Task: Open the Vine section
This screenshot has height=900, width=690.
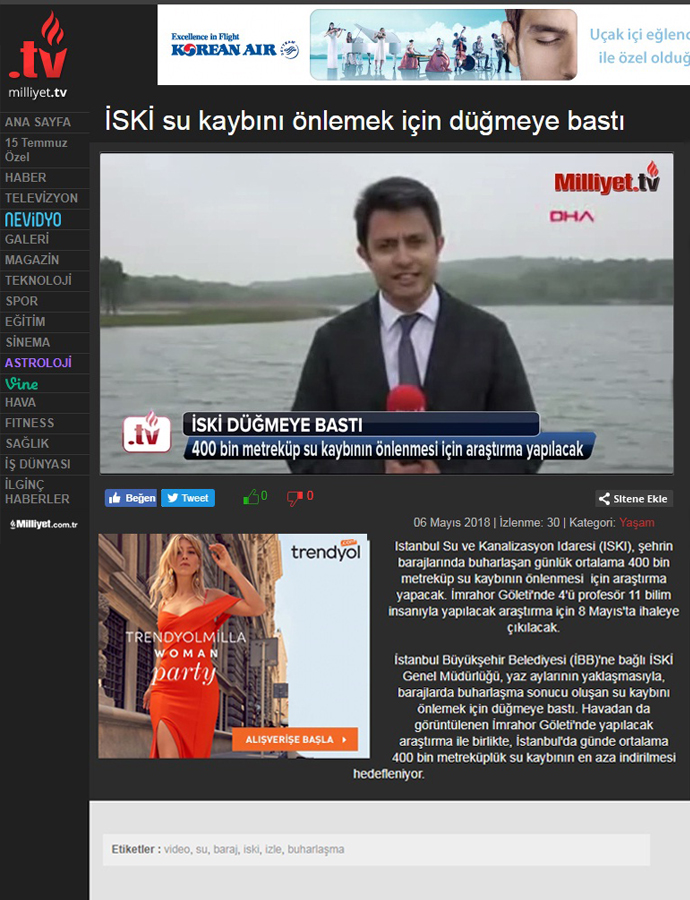Action: (x=21, y=383)
